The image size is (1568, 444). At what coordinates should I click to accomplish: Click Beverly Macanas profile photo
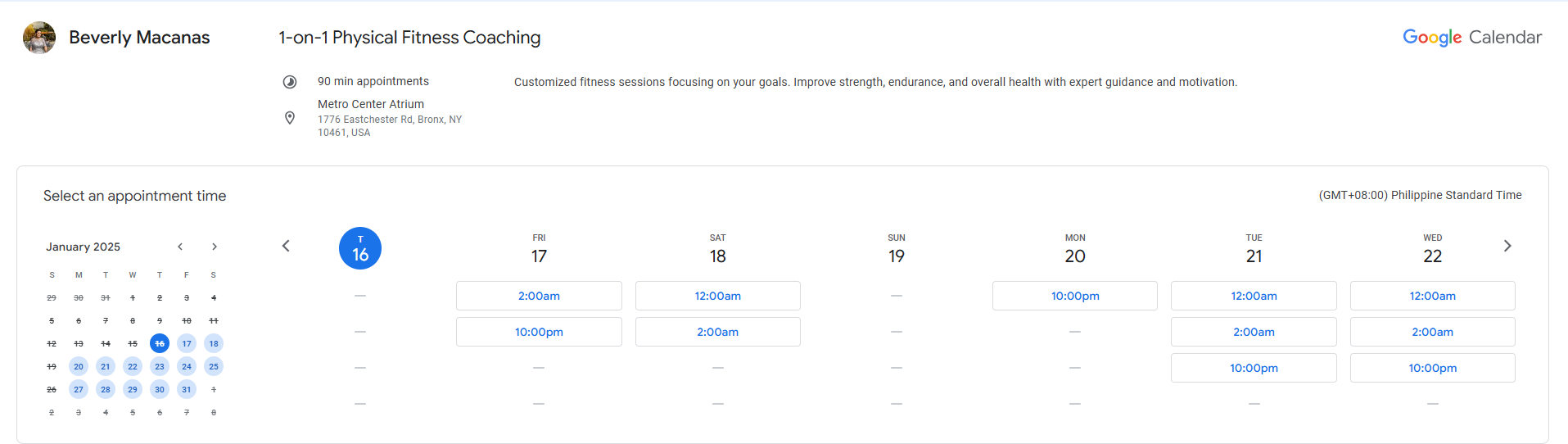coord(39,38)
